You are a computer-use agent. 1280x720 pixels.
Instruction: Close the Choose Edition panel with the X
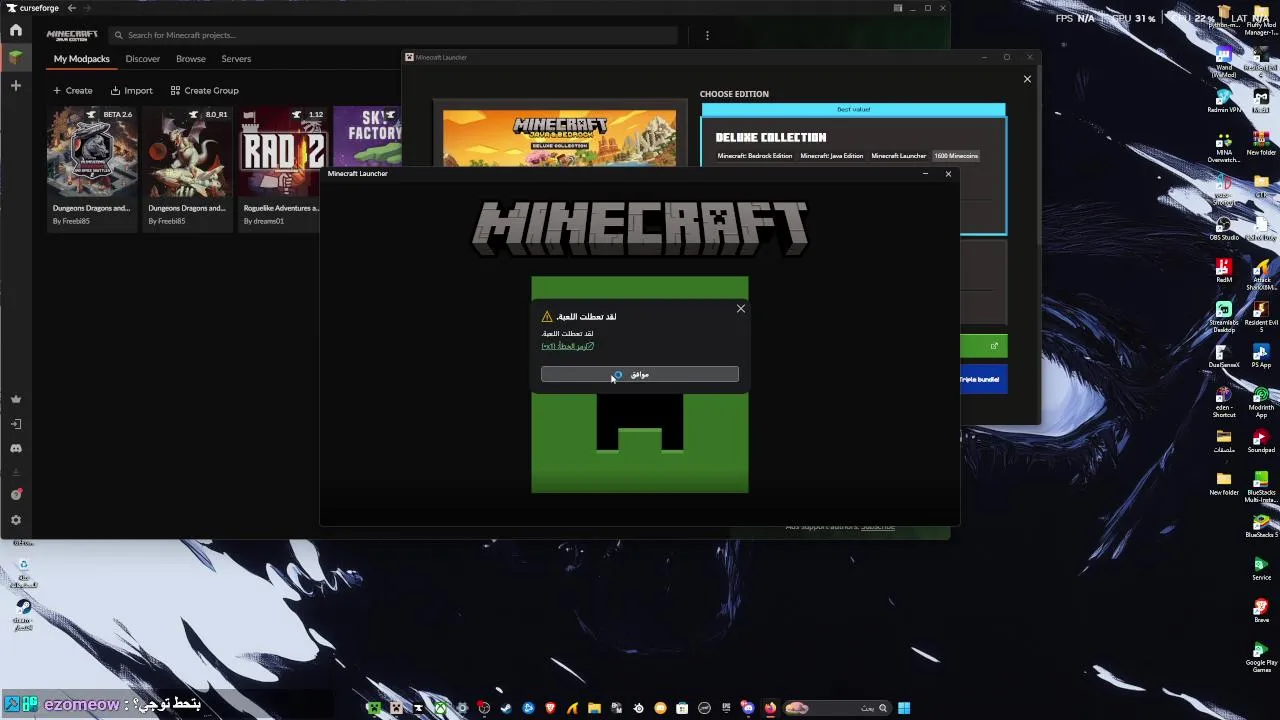pyautogui.click(x=1027, y=79)
